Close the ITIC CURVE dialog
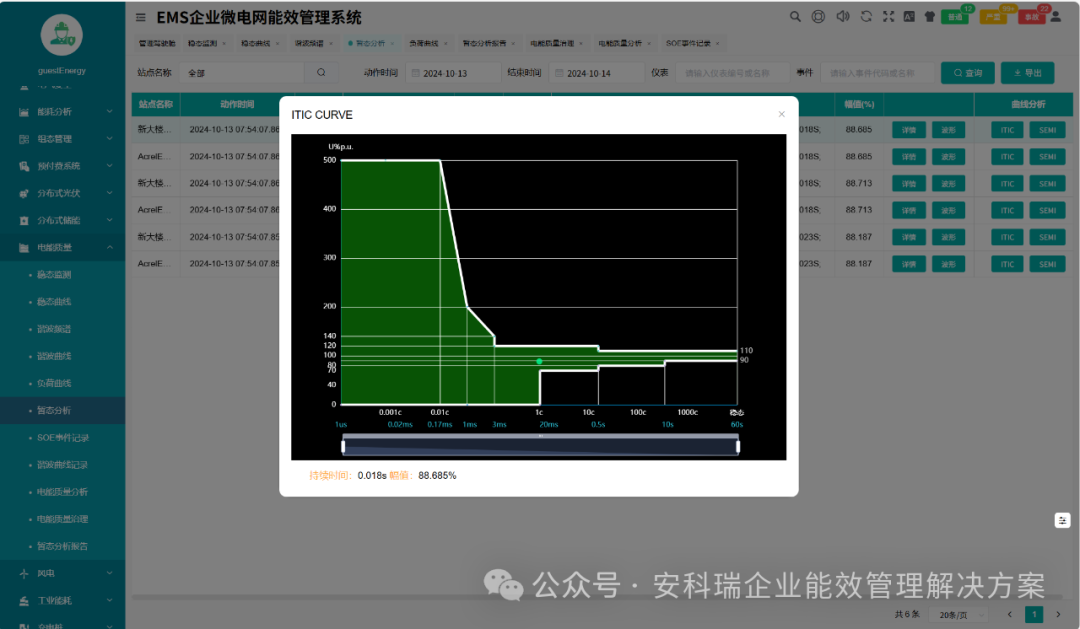Image resolution: width=1080 pixels, height=629 pixels. click(781, 114)
